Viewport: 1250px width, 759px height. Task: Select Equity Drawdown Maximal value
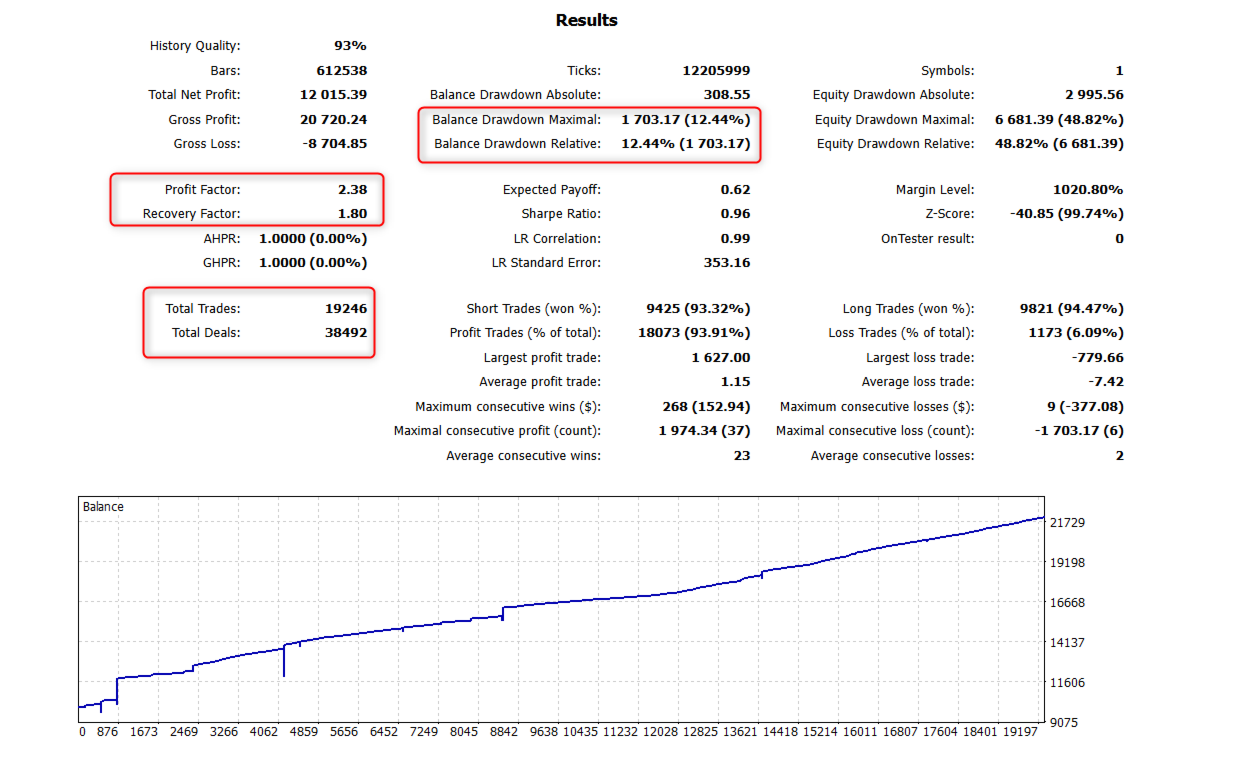(1059, 120)
